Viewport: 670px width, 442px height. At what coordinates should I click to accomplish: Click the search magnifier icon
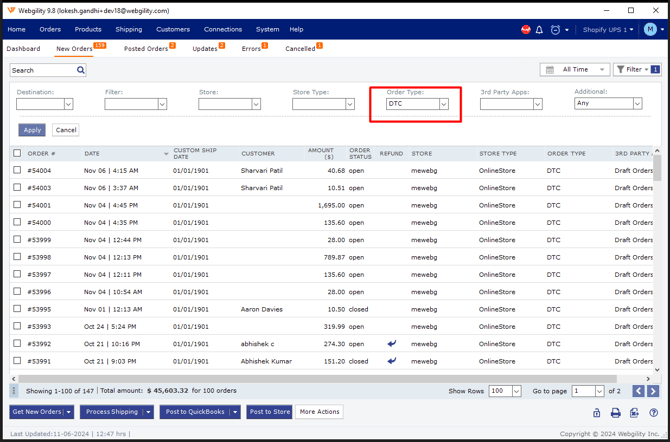(x=81, y=70)
